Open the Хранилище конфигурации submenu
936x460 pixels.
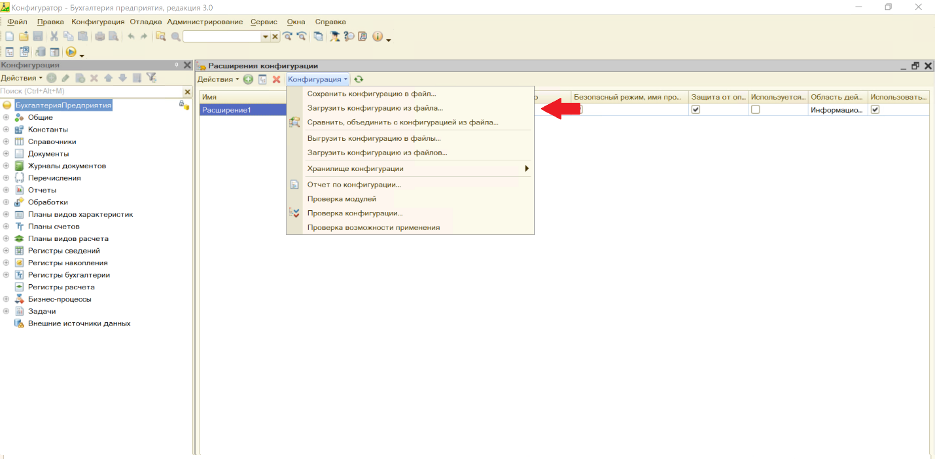coord(410,169)
